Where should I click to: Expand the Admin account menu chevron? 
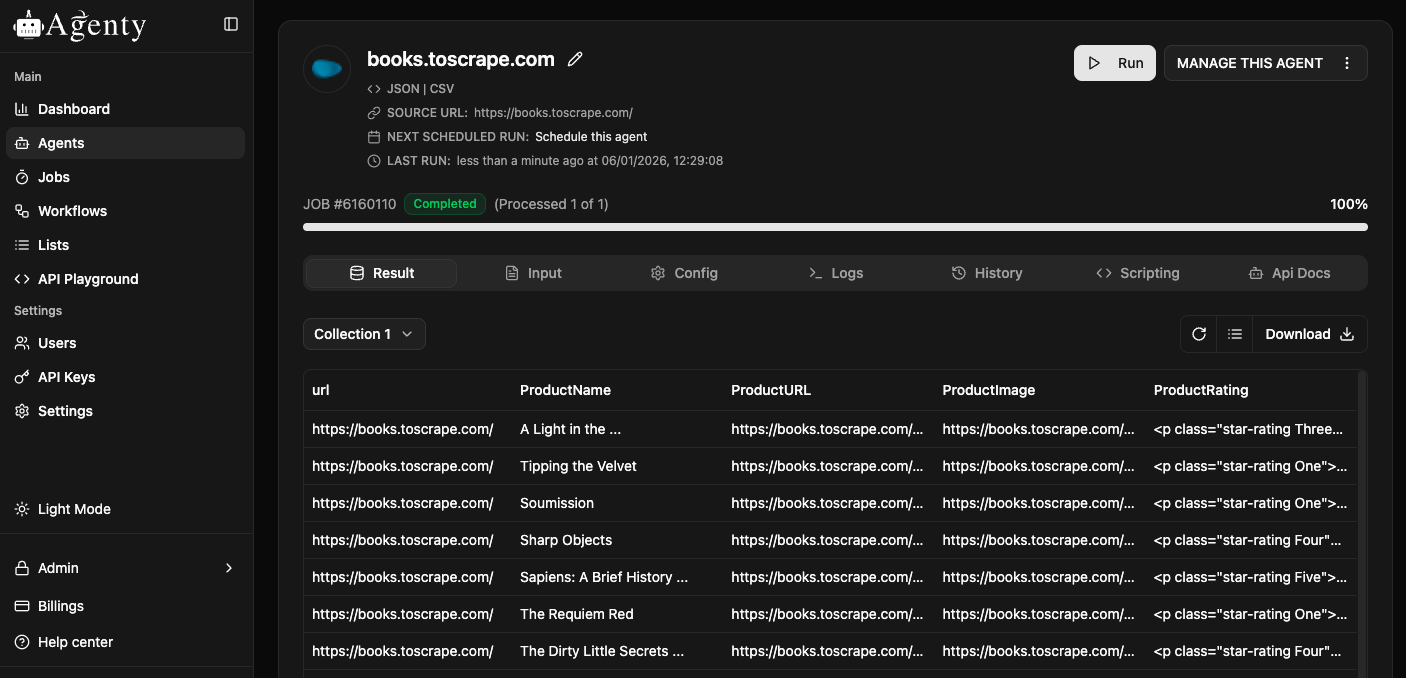[x=229, y=568]
